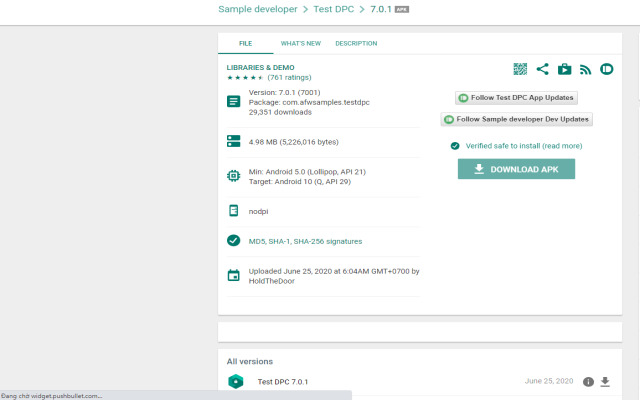Click the nodpi text
The width and height of the screenshot is (640, 400).
258,211
